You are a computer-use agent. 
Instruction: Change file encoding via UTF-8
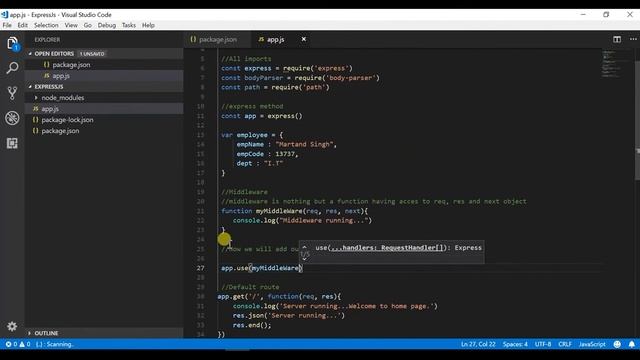(x=543, y=344)
